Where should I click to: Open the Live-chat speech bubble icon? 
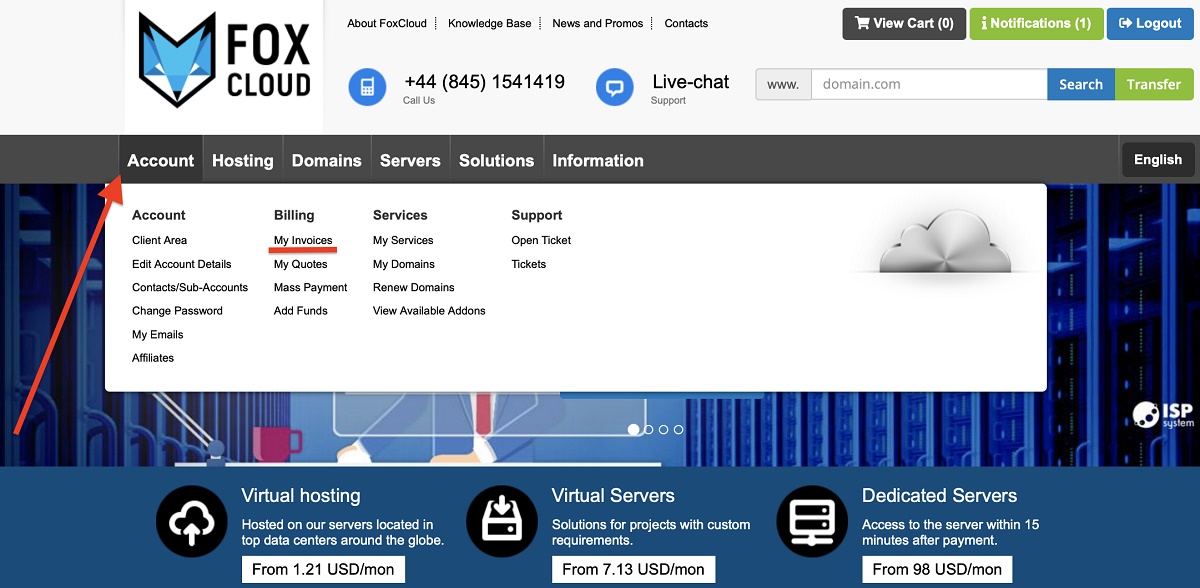click(614, 87)
